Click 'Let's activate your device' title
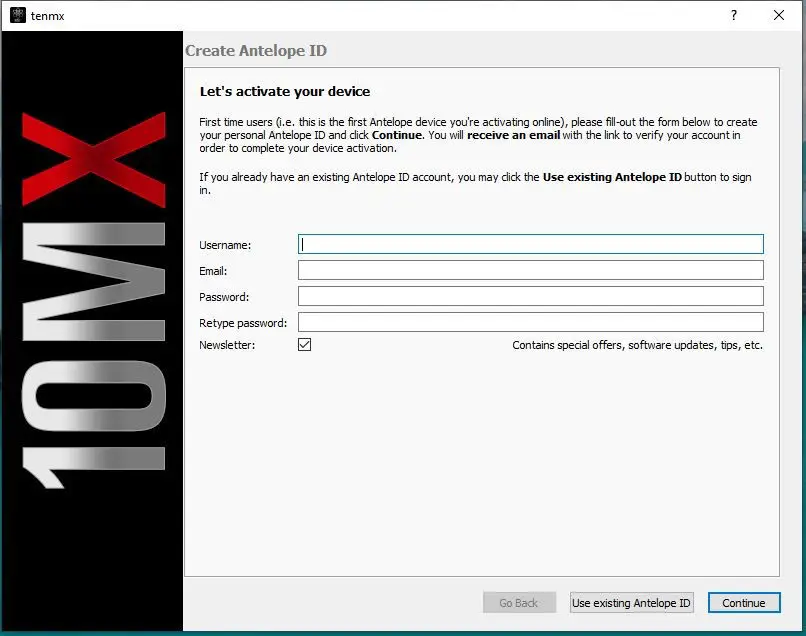This screenshot has width=806, height=636. [x=285, y=92]
